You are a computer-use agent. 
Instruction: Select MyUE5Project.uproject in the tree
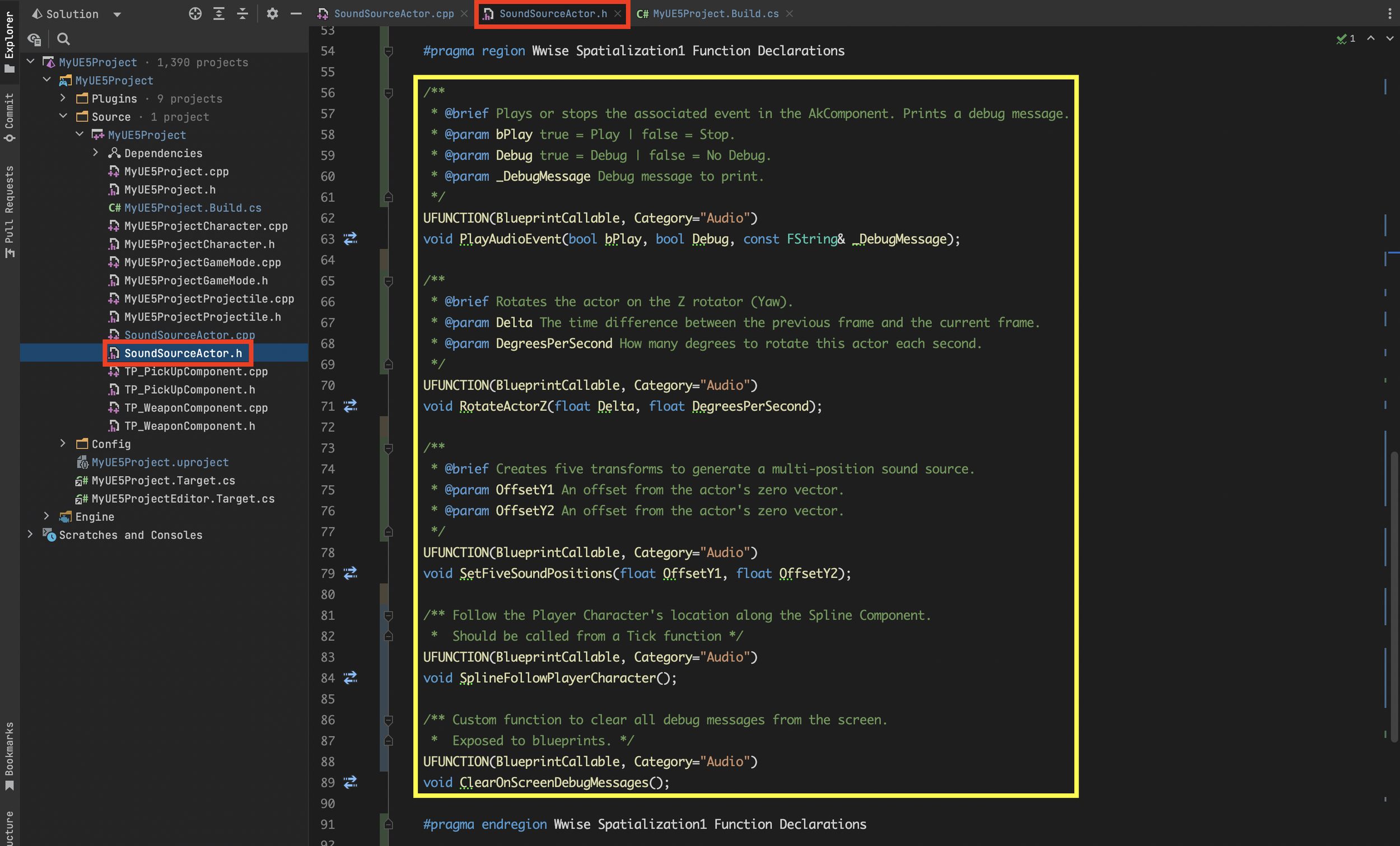[x=160, y=462]
